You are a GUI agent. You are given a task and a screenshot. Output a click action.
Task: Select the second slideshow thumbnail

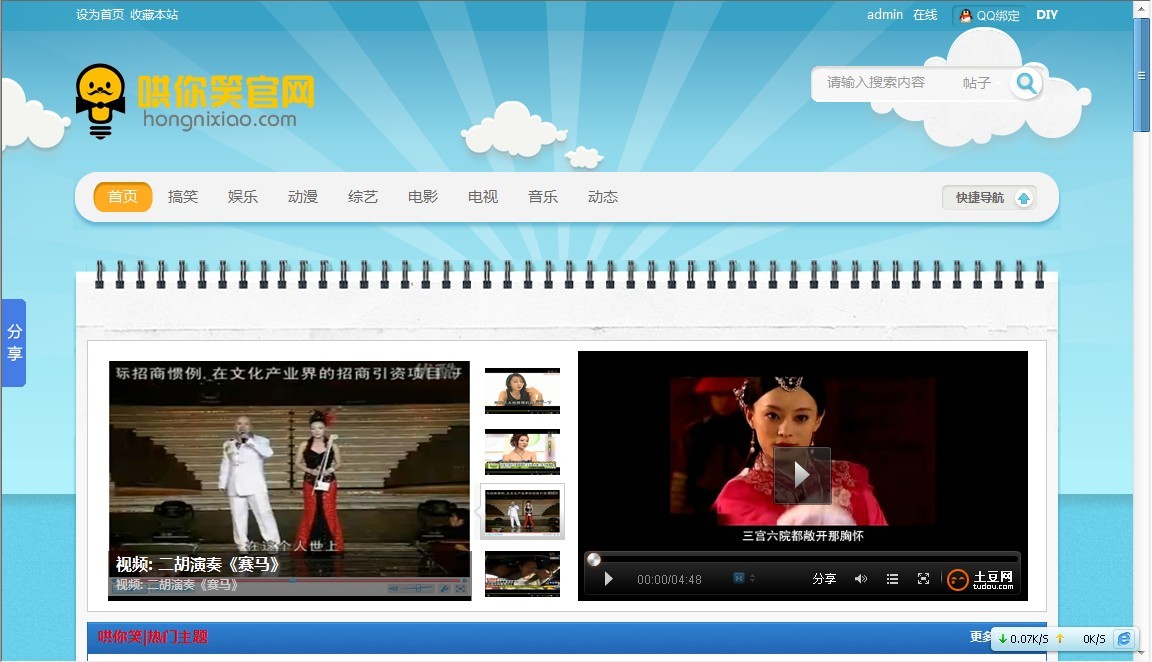(522, 452)
